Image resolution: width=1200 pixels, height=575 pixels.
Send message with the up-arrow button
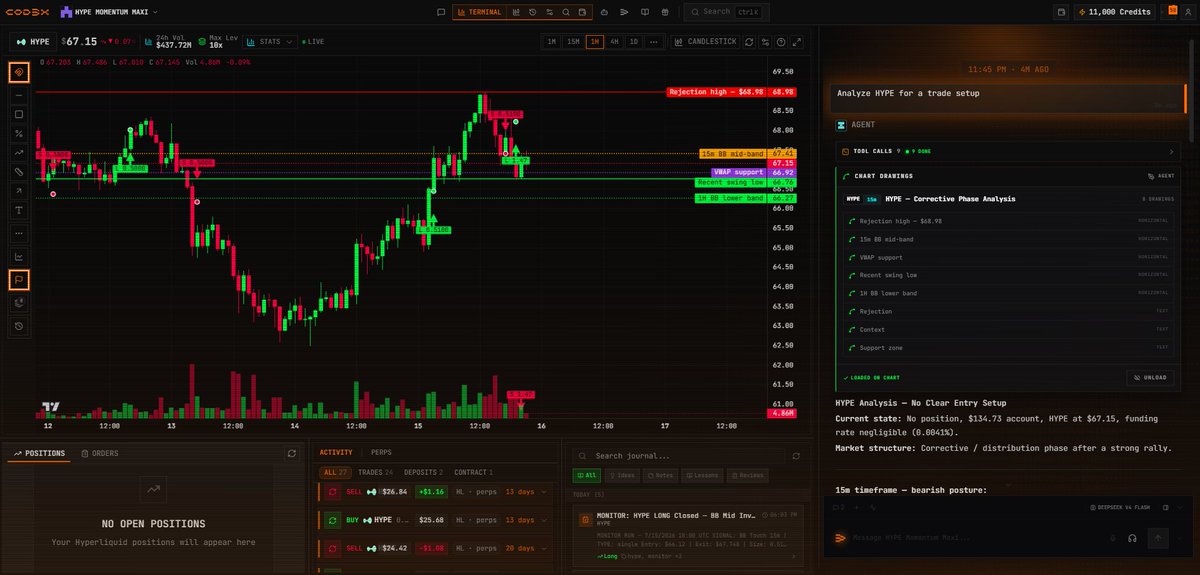[1159, 538]
